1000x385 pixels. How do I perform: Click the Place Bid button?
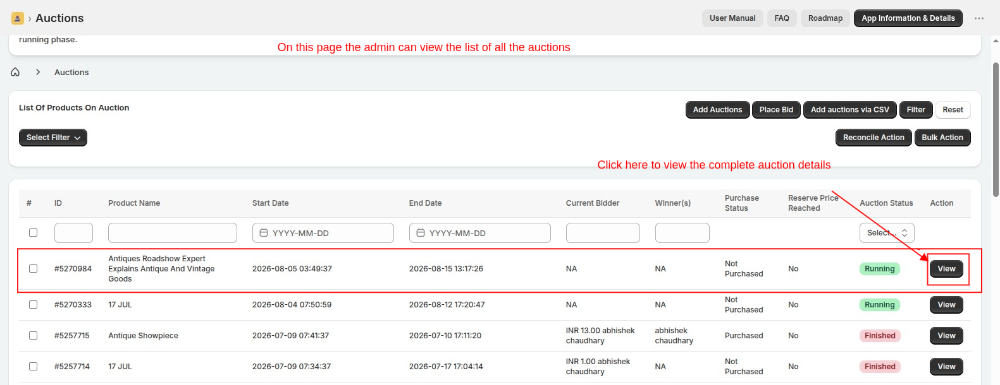click(x=776, y=110)
